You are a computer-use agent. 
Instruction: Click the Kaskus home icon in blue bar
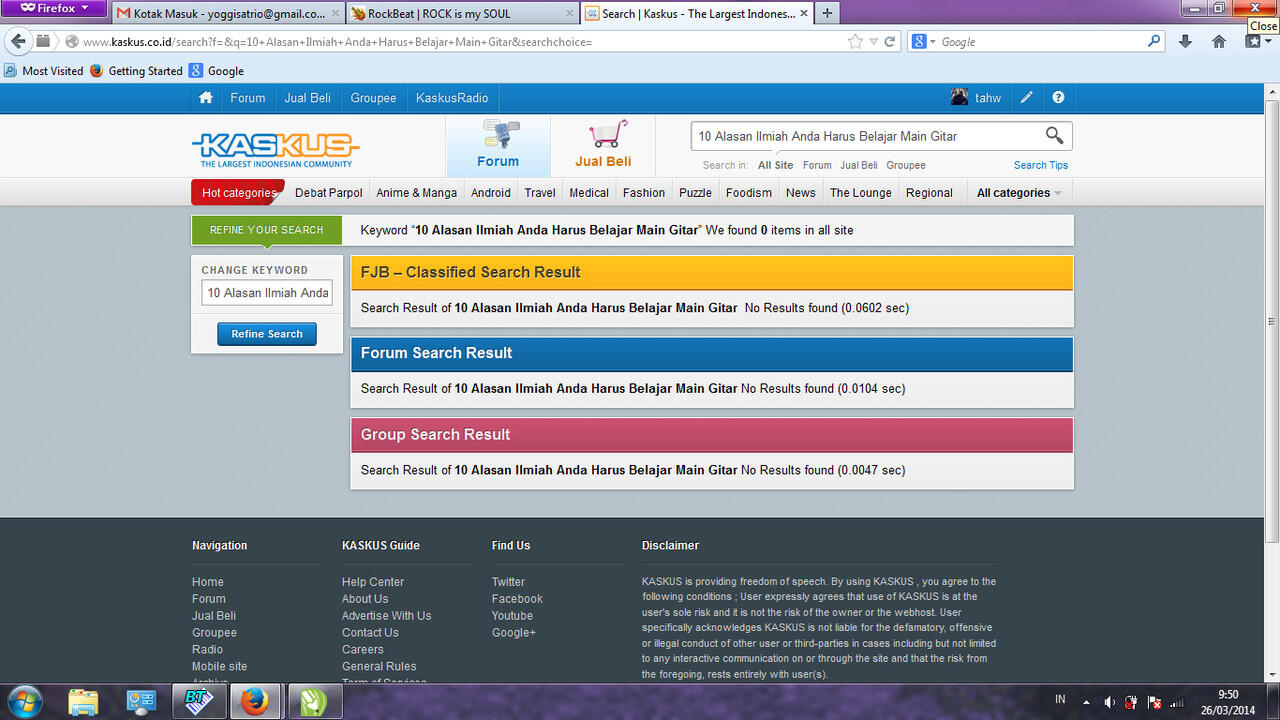coord(206,98)
